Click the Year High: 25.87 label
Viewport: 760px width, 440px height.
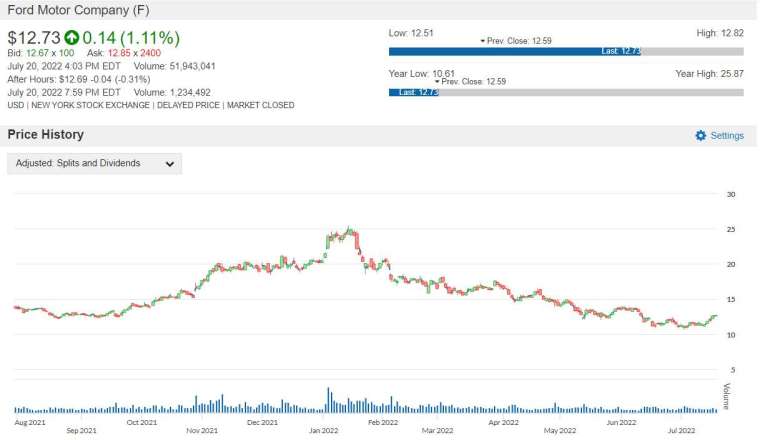[x=710, y=74]
